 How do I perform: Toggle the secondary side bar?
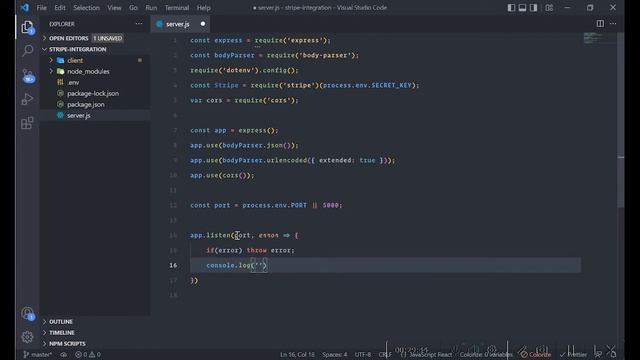coord(533,7)
